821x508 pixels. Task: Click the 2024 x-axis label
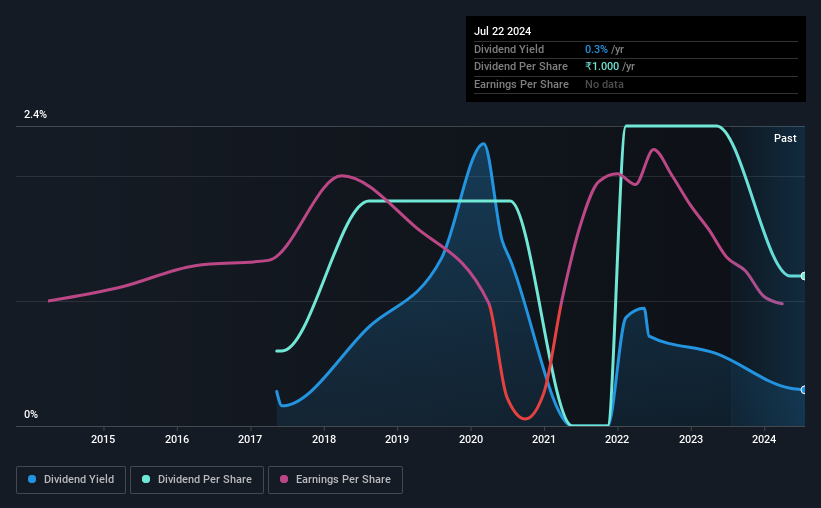tap(764, 439)
